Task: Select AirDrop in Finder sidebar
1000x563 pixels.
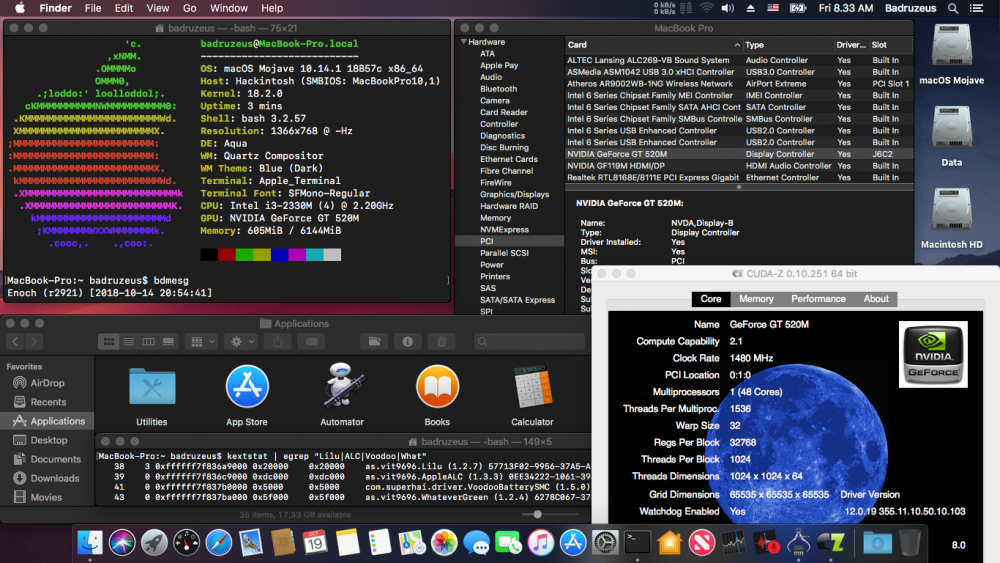Action: (47, 383)
